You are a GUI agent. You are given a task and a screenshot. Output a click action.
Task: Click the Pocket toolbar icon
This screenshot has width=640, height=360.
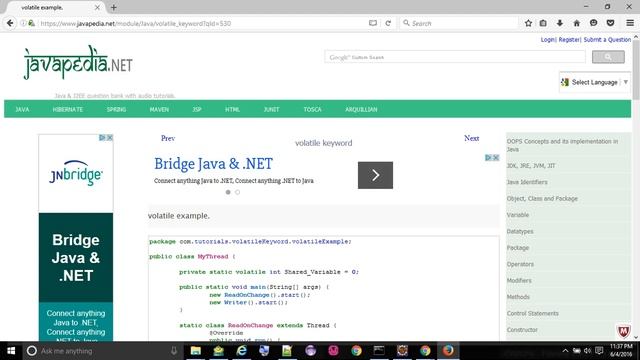coord(610,23)
